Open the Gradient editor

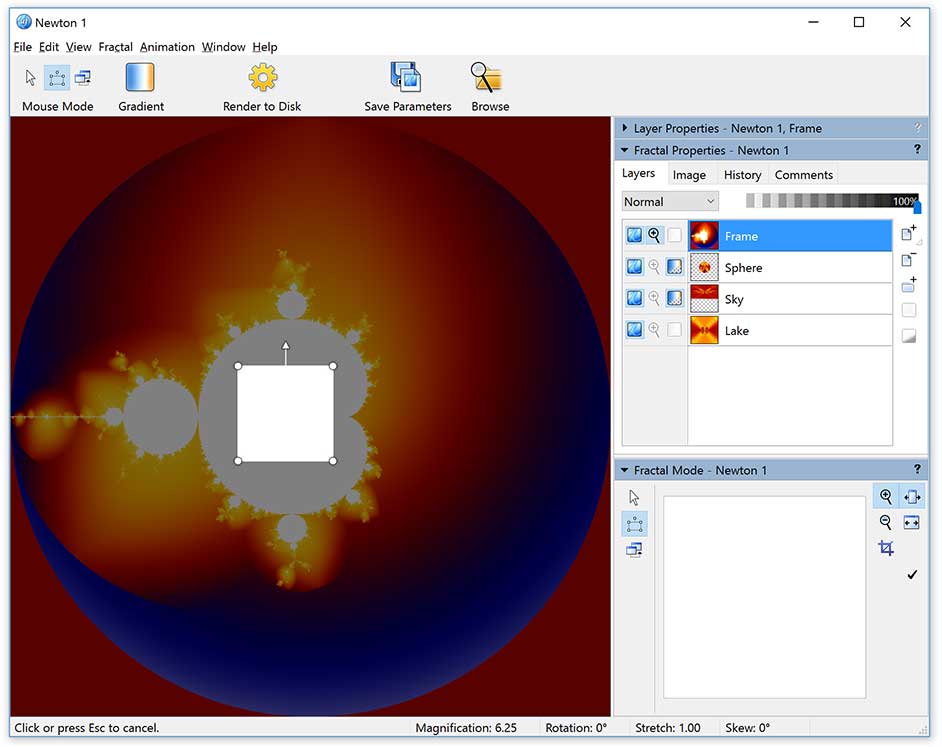(x=140, y=78)
